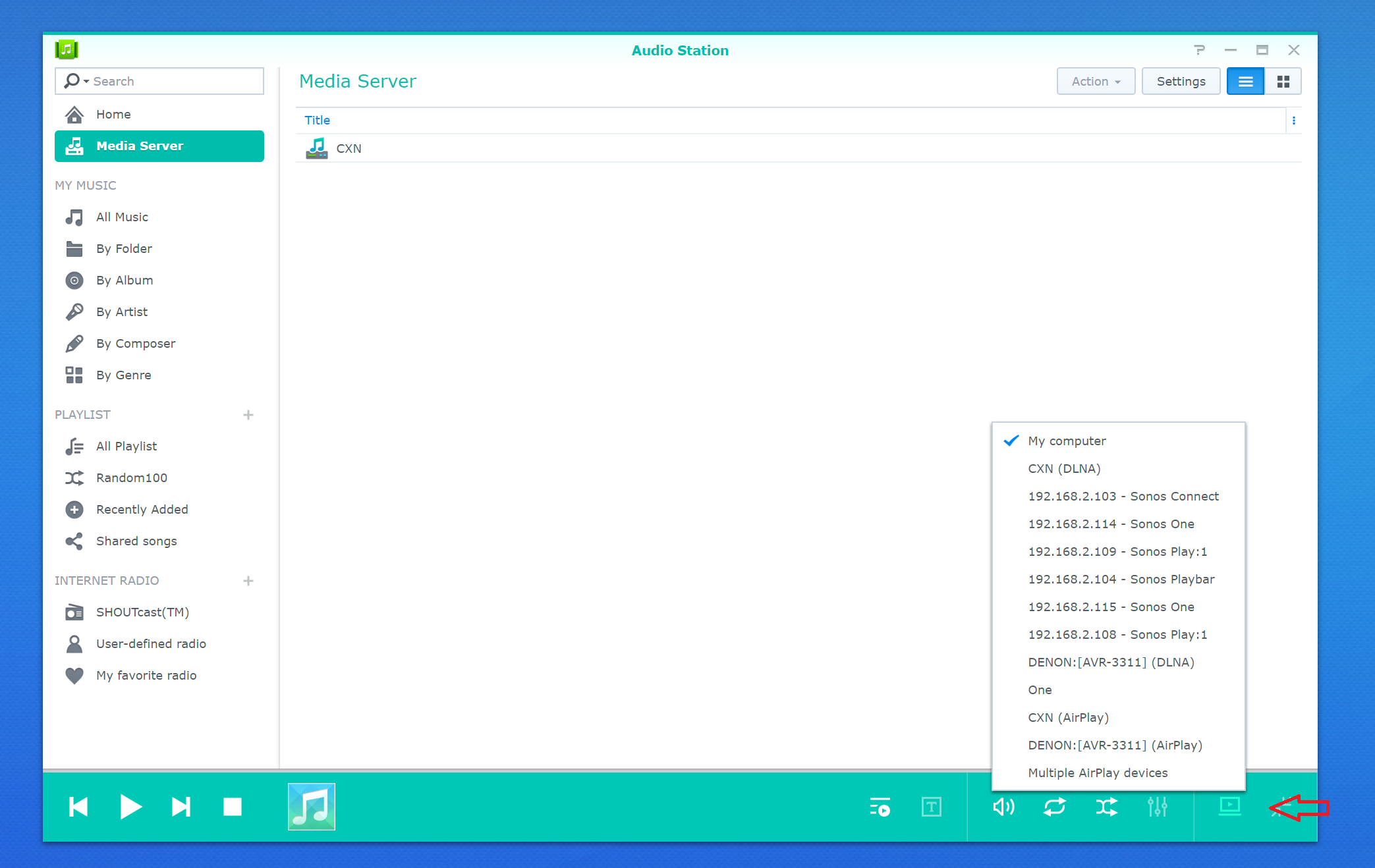Open My favorite radio
The height and width of the screenshot is (868, 1375).
pos(159,676)
